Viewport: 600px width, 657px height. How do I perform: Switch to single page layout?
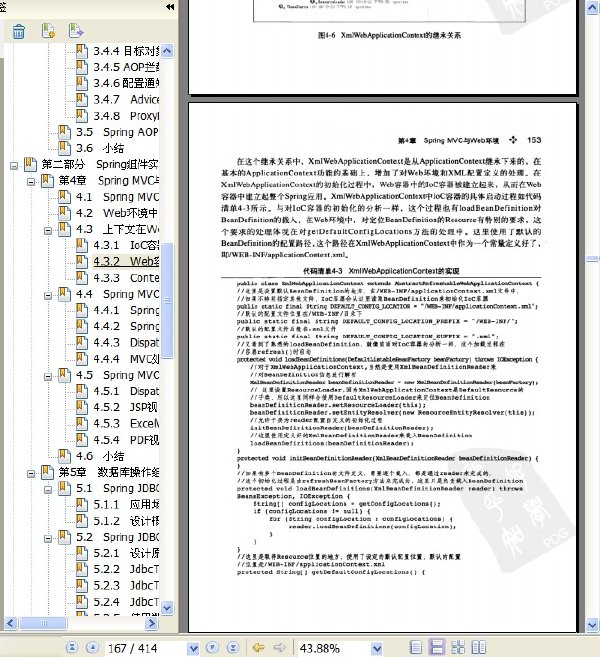416,647
